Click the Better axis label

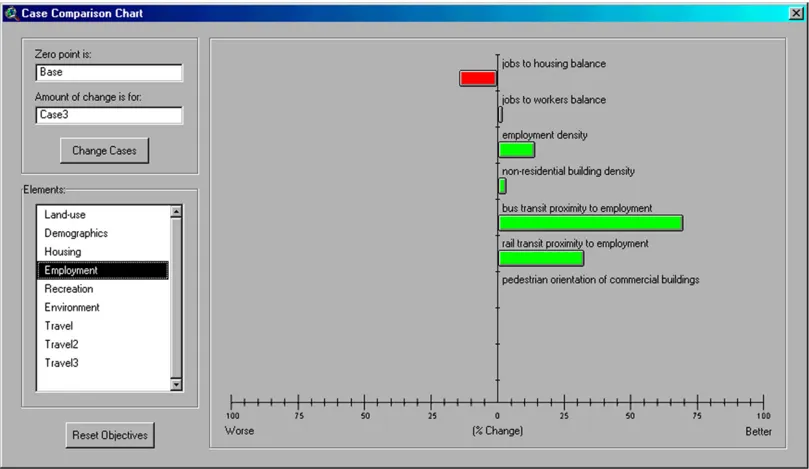(x=758, y=431)
